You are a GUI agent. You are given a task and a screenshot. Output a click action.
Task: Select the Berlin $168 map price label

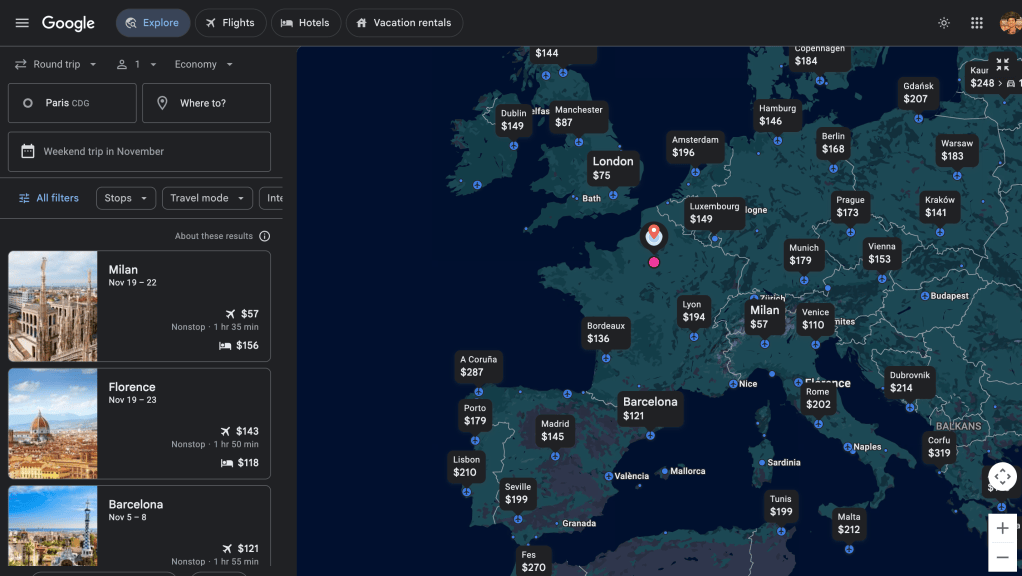pyautogui.click(x=833, y=143)
